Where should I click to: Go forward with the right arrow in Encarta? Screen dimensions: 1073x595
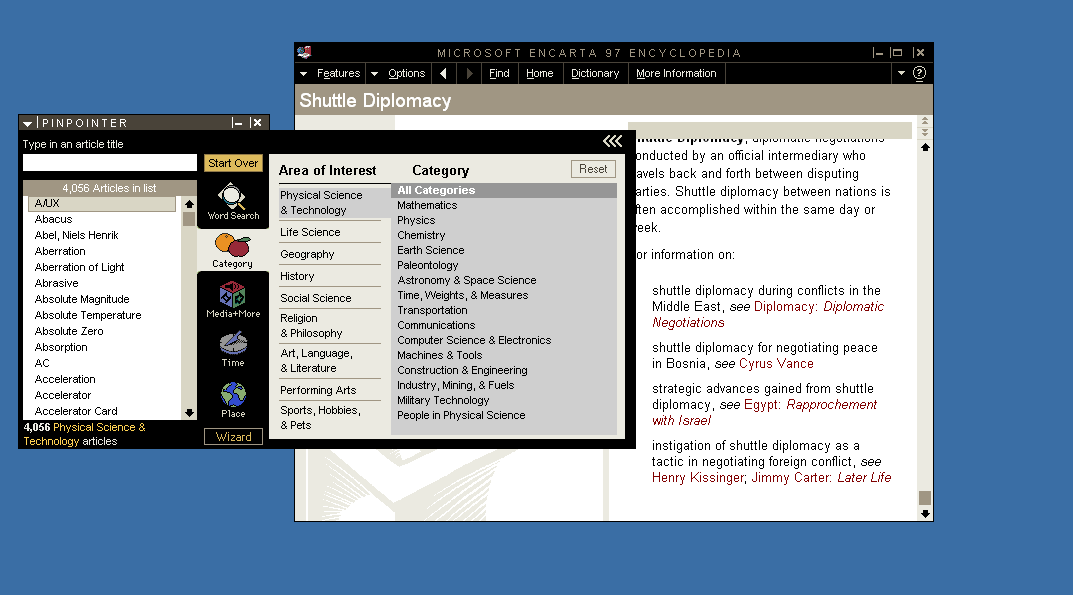click(x=469, y=73)
